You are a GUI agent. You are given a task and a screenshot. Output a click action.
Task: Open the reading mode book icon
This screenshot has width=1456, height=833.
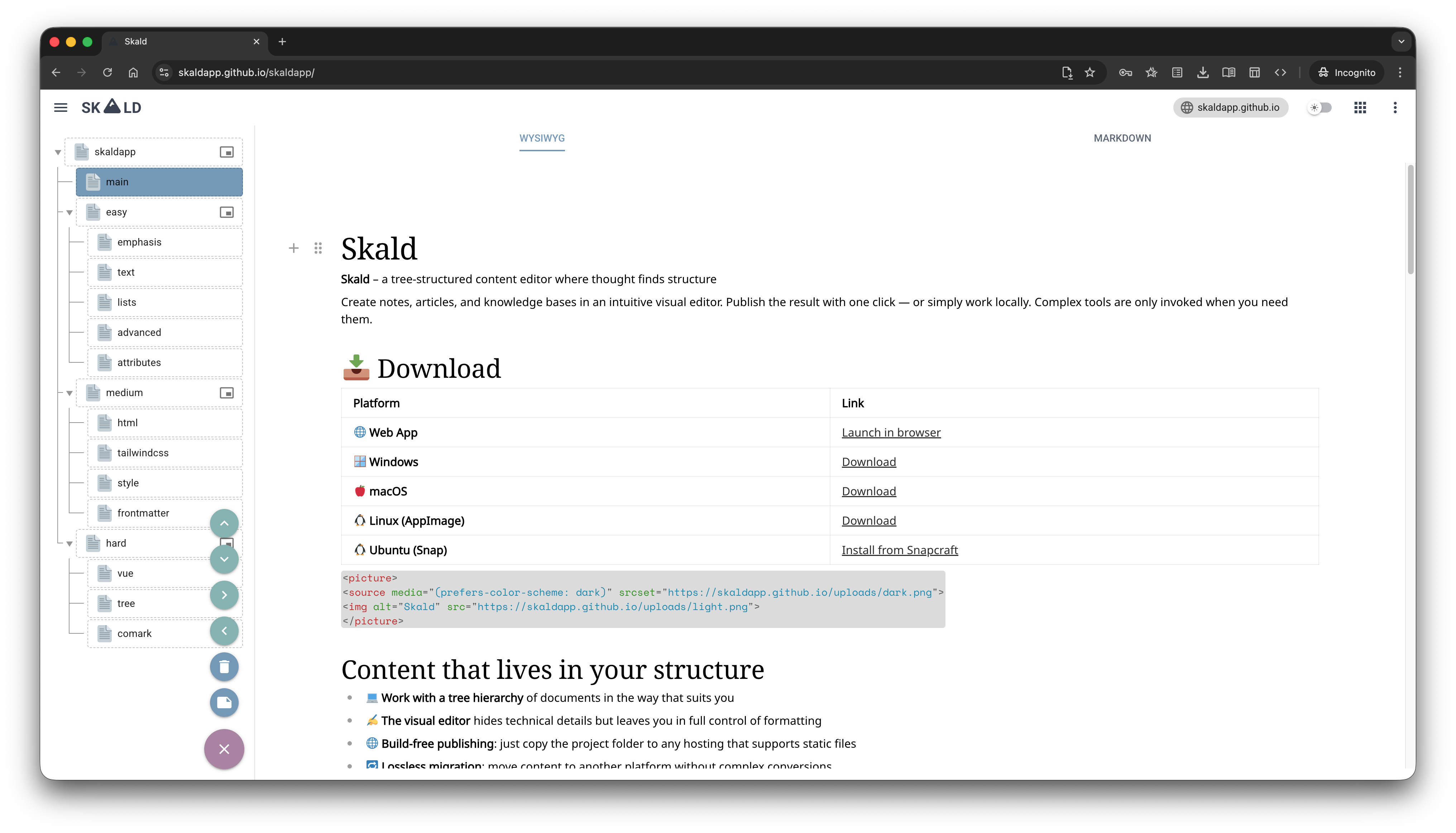(1228, 73)
